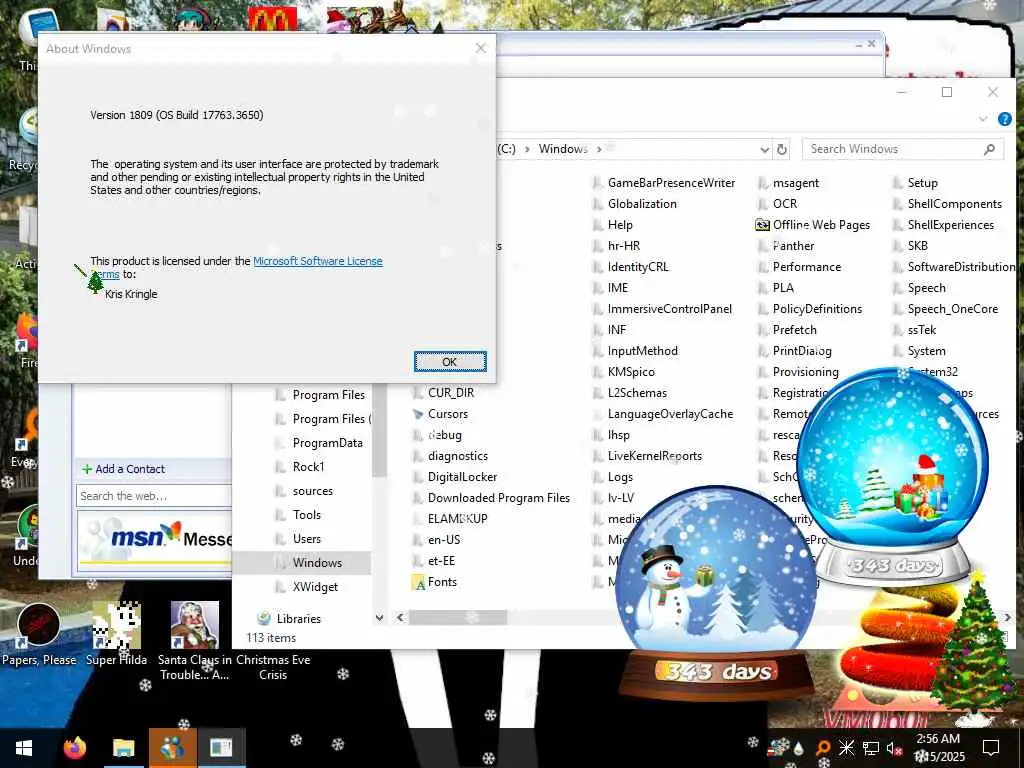This screenshot has height=768, width=1024.
Task: Open the Microsoft Software License link
Action: [x=317, y=261]
